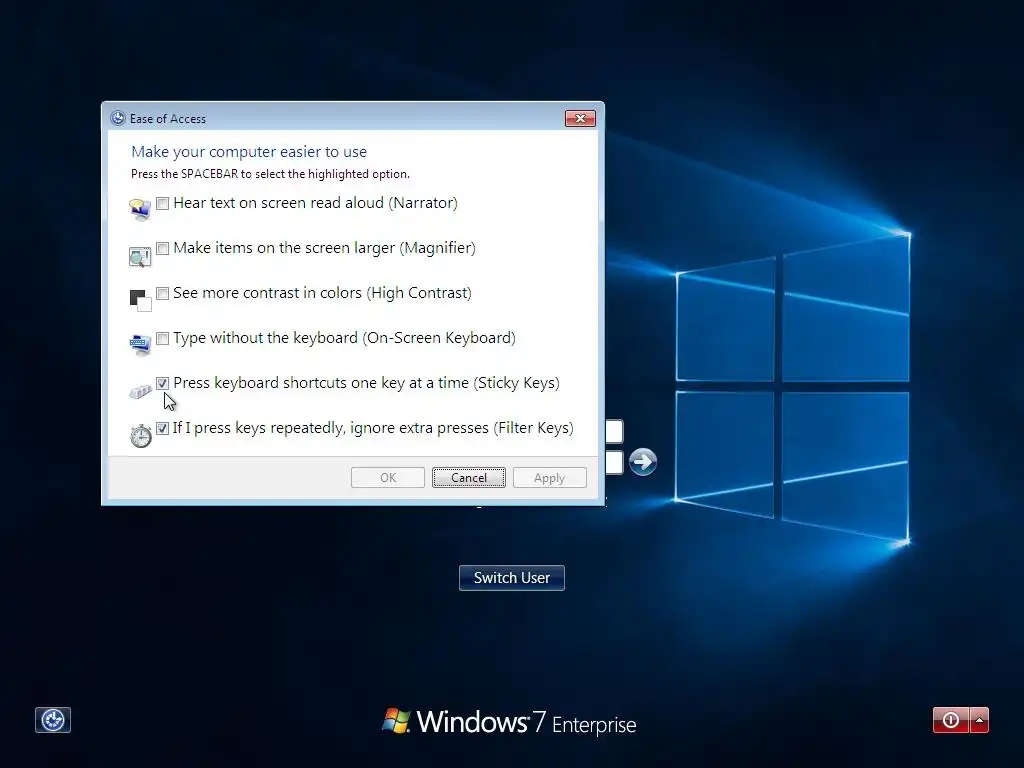This screenshot has width=1024, height=768.
Task: Click the 'Press the SPACEBAR to select' instruction text
Action: coord(270,174)
